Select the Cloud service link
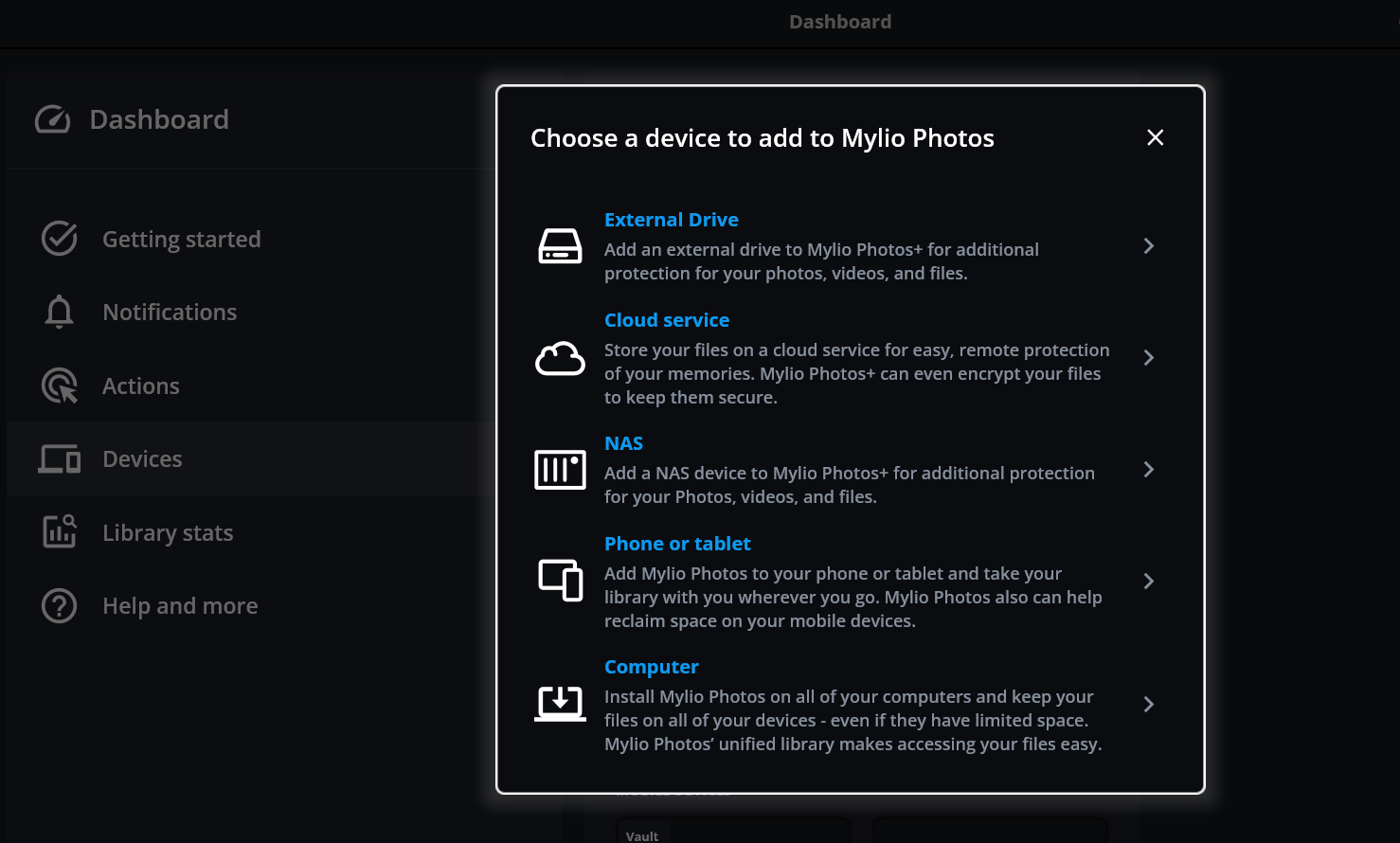Image resolution: width=1400 pixels, height=843 pixels. pos(667,320)
